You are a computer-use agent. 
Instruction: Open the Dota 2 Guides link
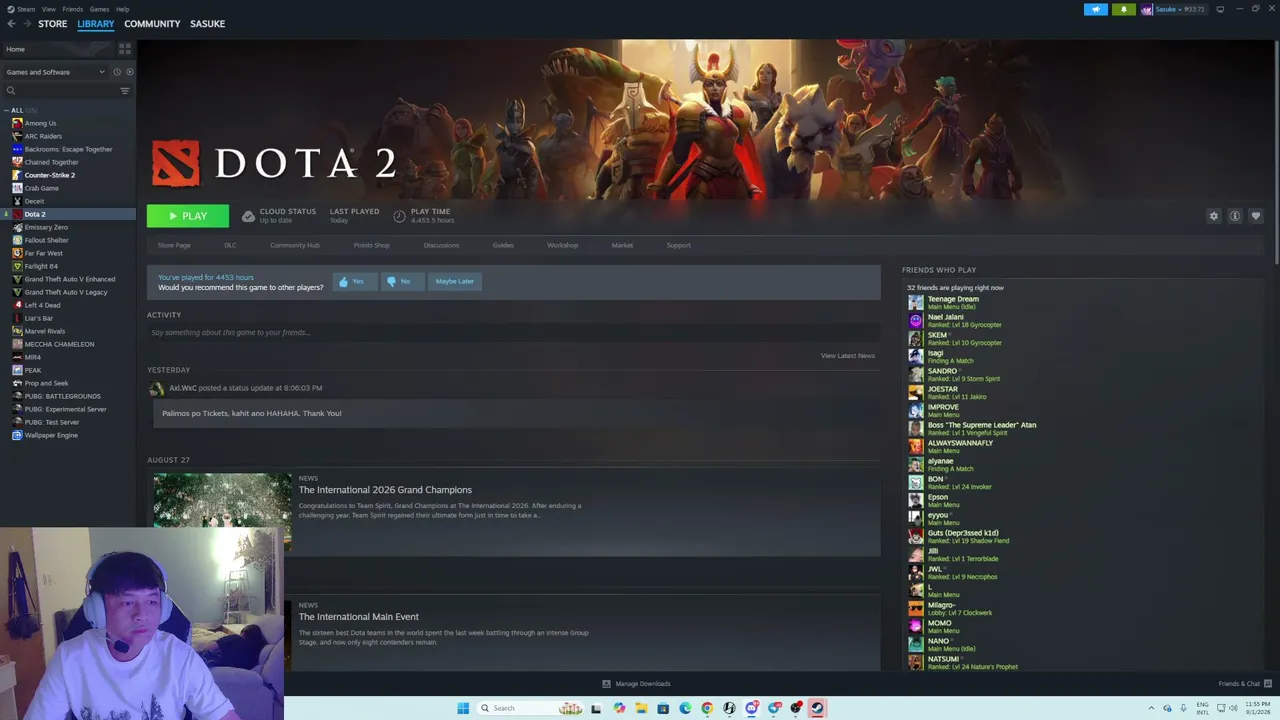point(503,245)
